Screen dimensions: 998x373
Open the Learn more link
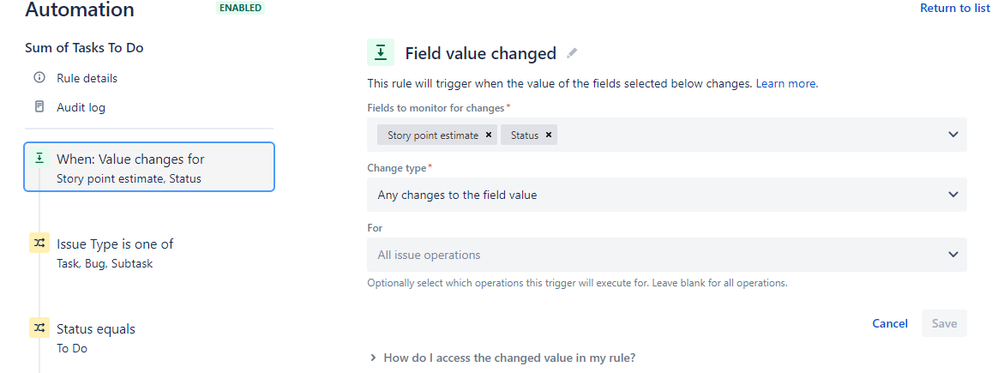(x=787, y=83)
